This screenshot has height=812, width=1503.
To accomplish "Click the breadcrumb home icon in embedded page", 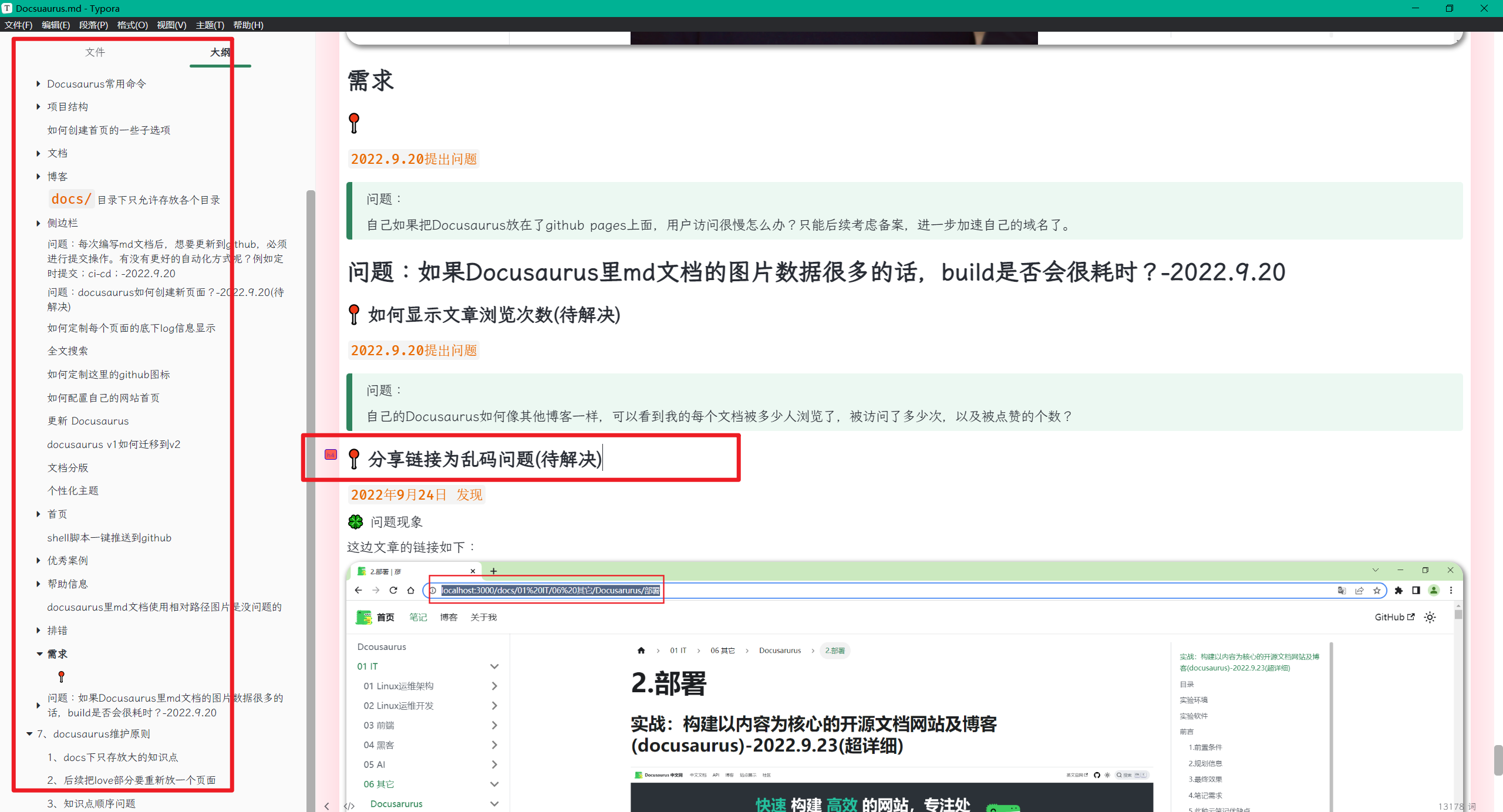I will (641, 650).
